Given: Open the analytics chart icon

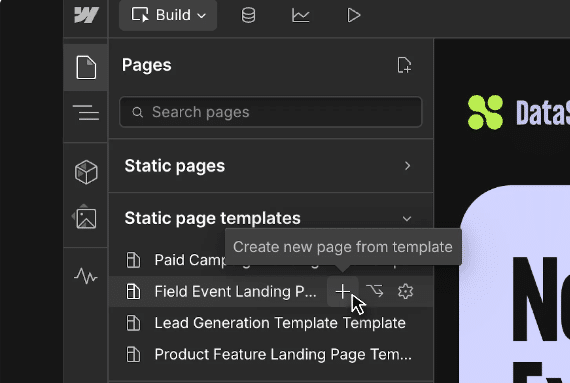Looking at the screenshot, I should [301, 16].
